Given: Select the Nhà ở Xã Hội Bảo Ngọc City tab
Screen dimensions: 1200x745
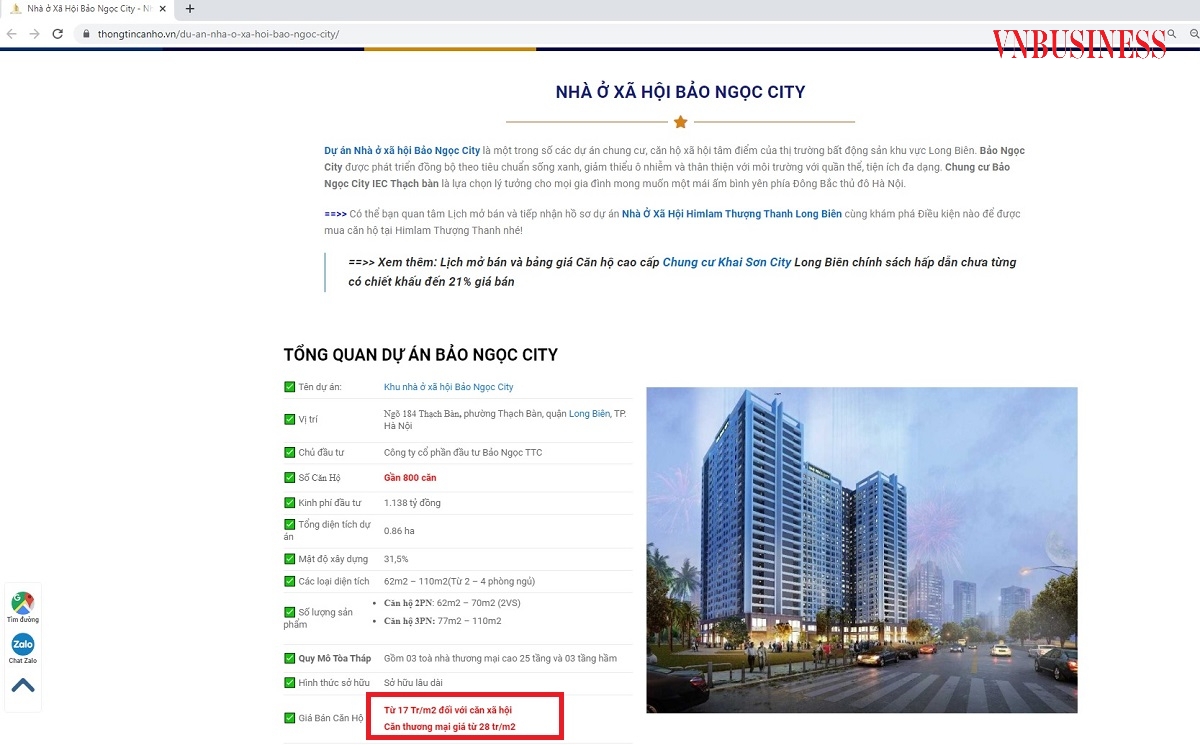Looking at the screenshot, I should (x=90, y=10).
